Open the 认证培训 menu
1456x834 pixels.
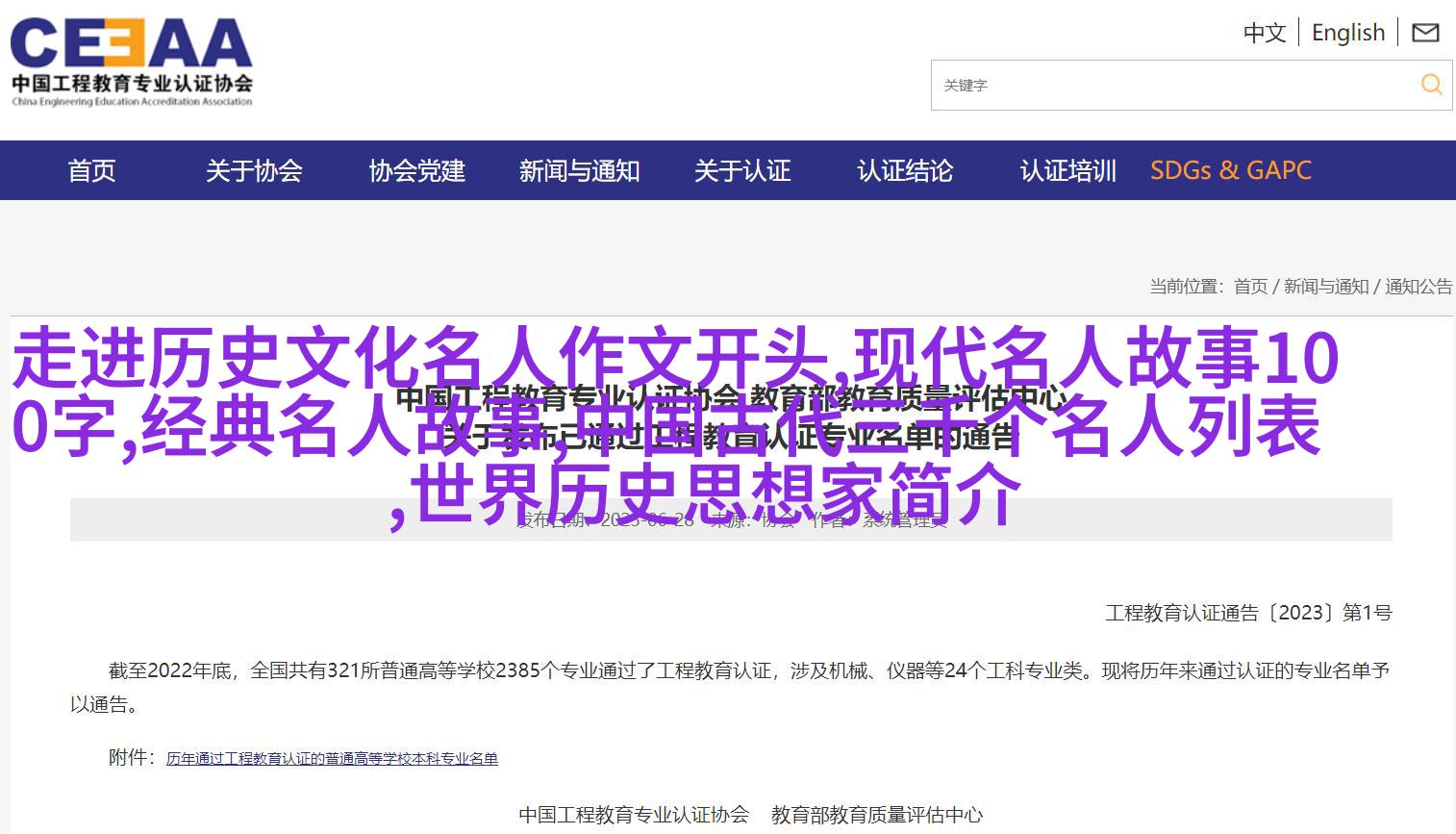[1067, 170]
